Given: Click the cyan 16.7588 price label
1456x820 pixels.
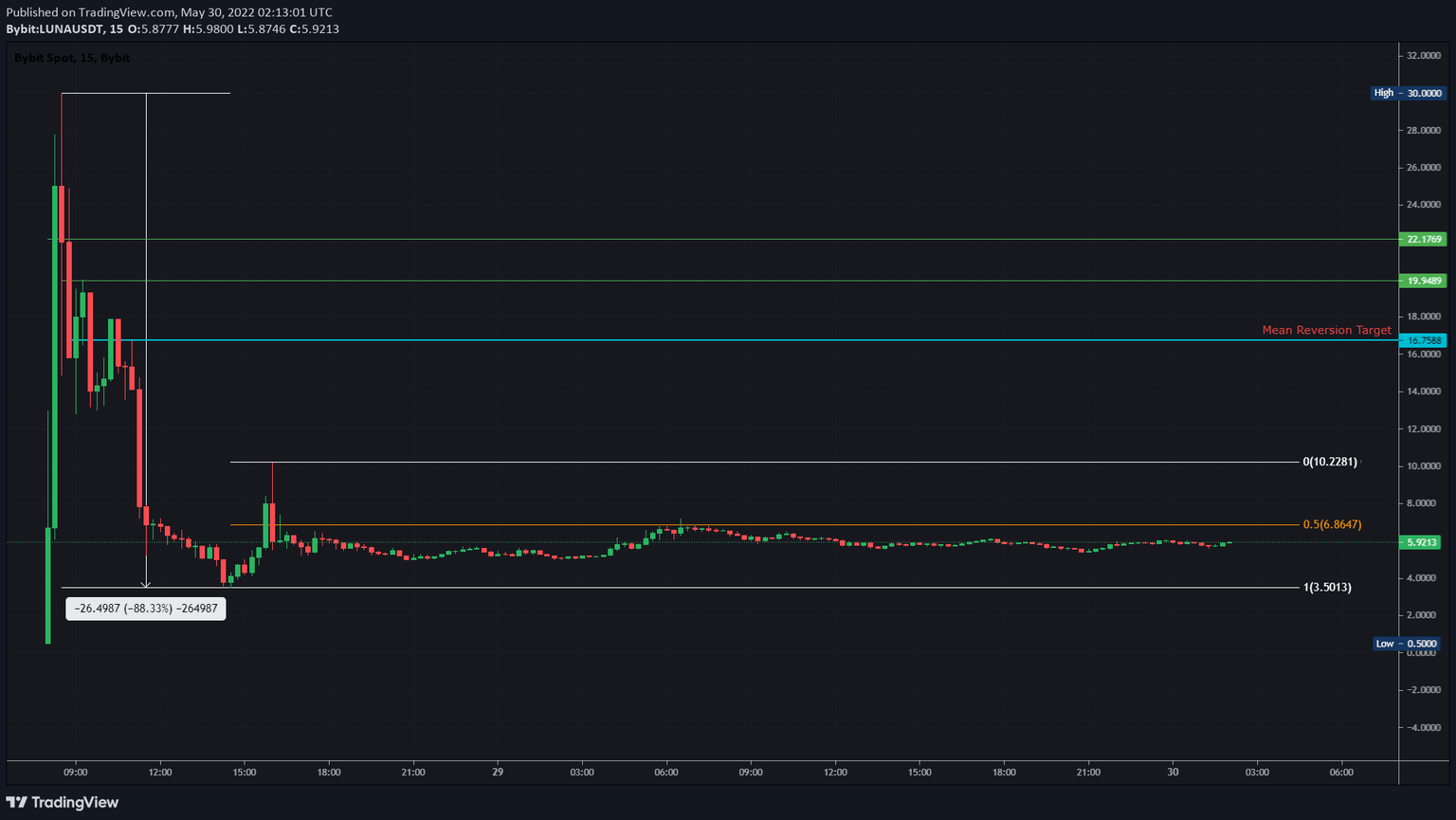Looking at the screenshot, I should click(x=1421, y=340).
